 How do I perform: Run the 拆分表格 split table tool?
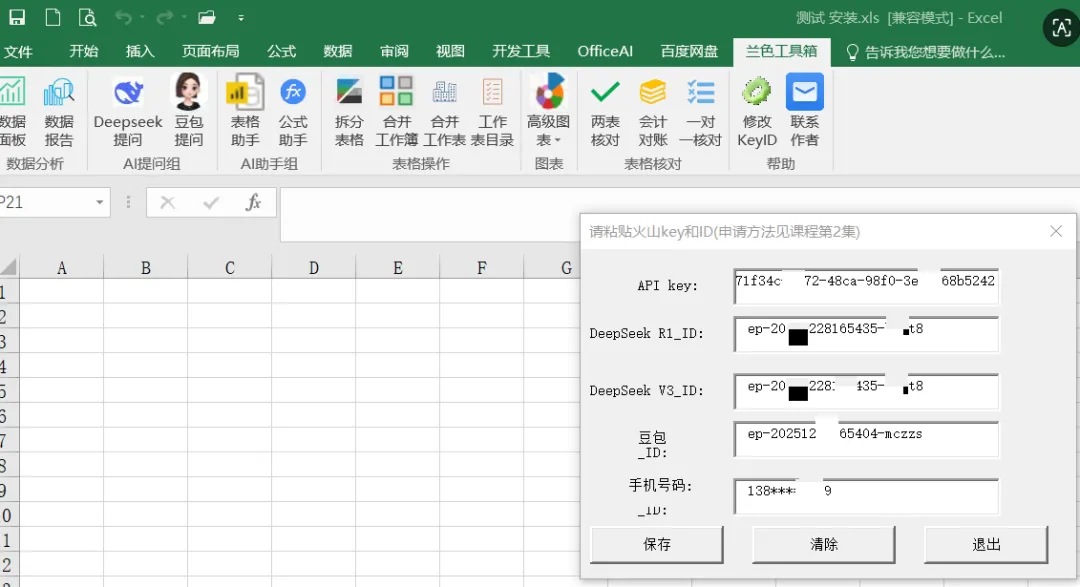349,111
